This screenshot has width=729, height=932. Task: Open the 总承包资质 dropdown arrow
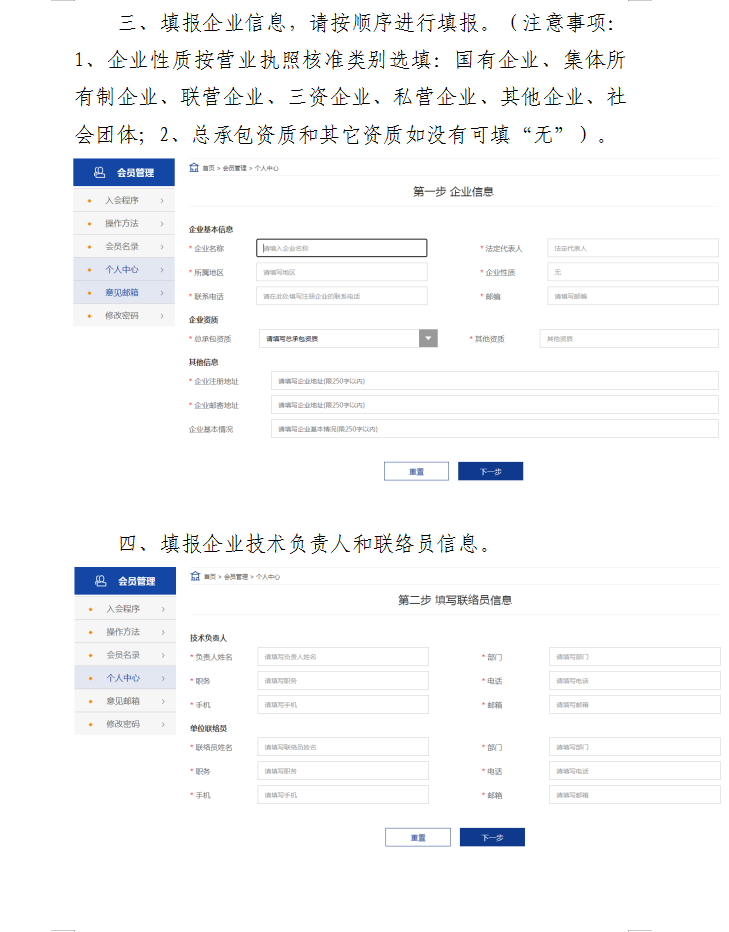428,339
